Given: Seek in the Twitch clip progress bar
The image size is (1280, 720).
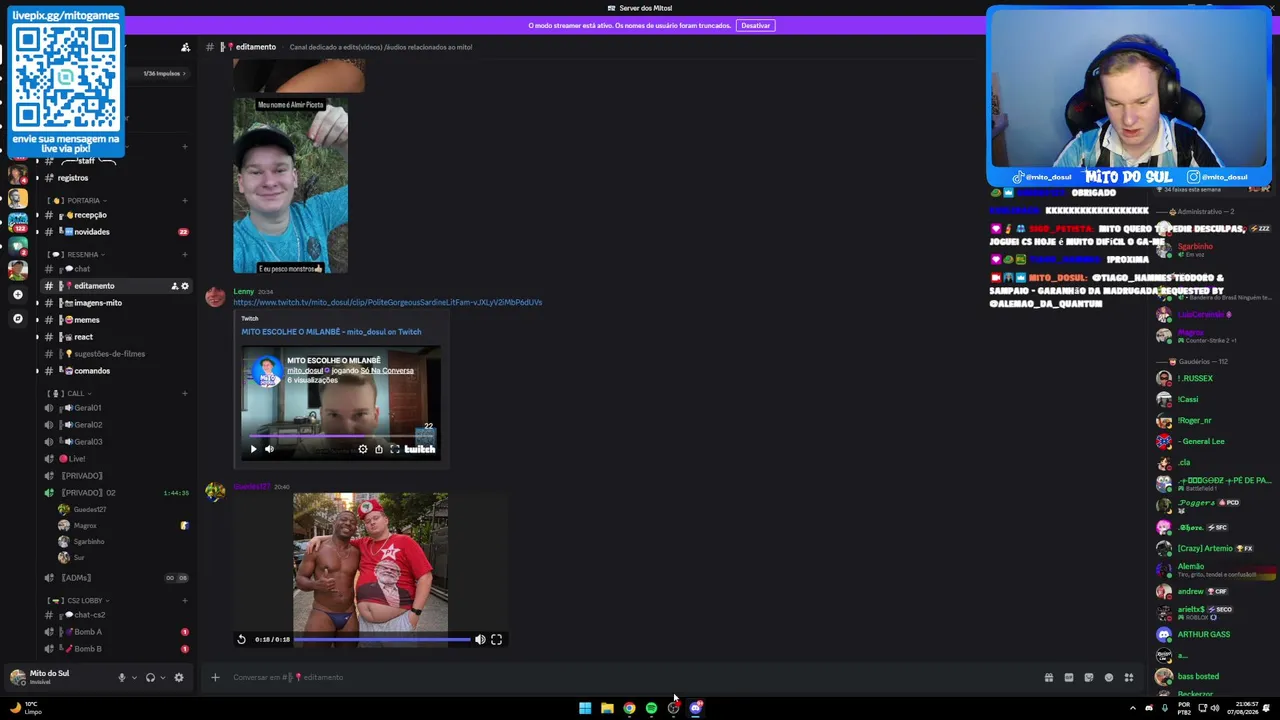Looking at the screenshot, I should 341,437.
